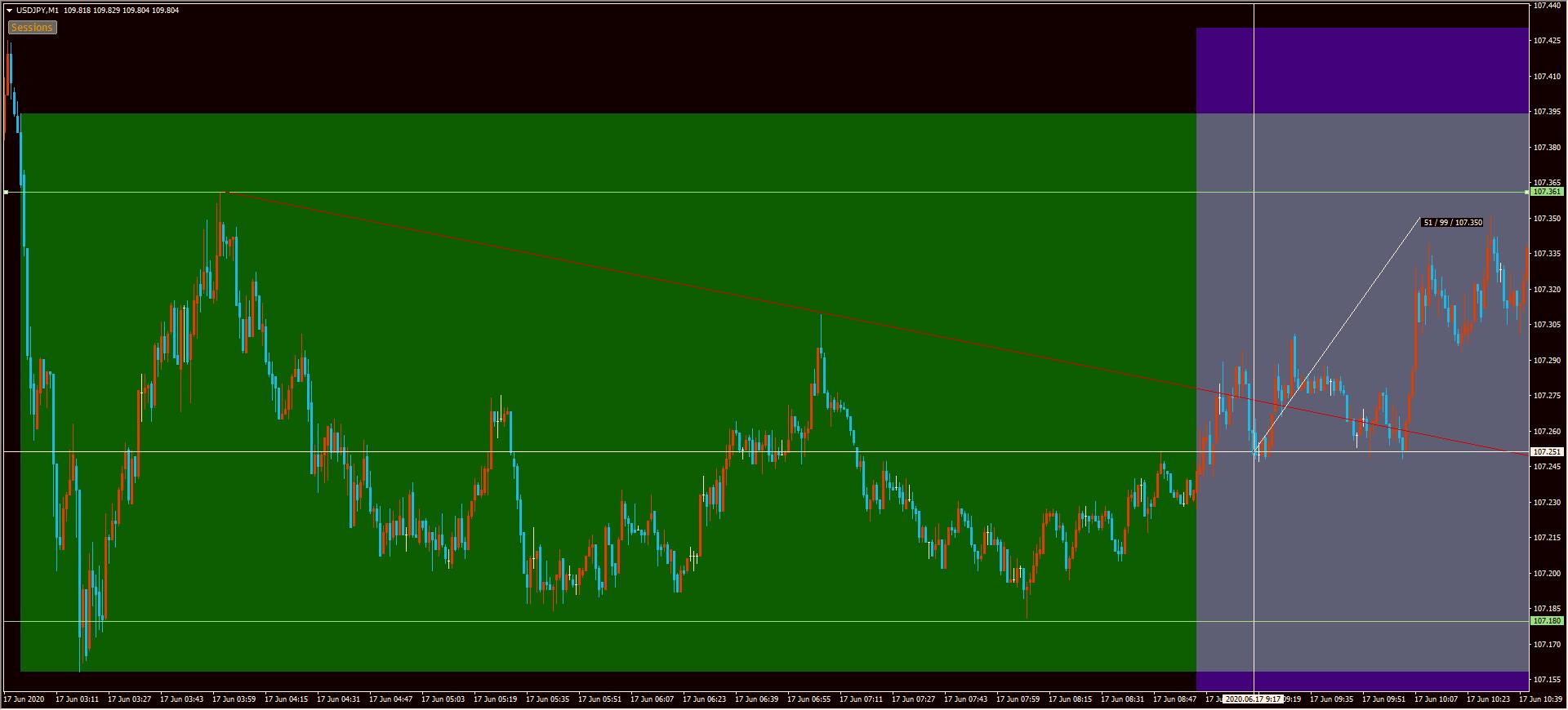The image size is (1568, 710).
Task: Click the 17 Jun 08:31 time label
Action: click(x=1122, y=699)
